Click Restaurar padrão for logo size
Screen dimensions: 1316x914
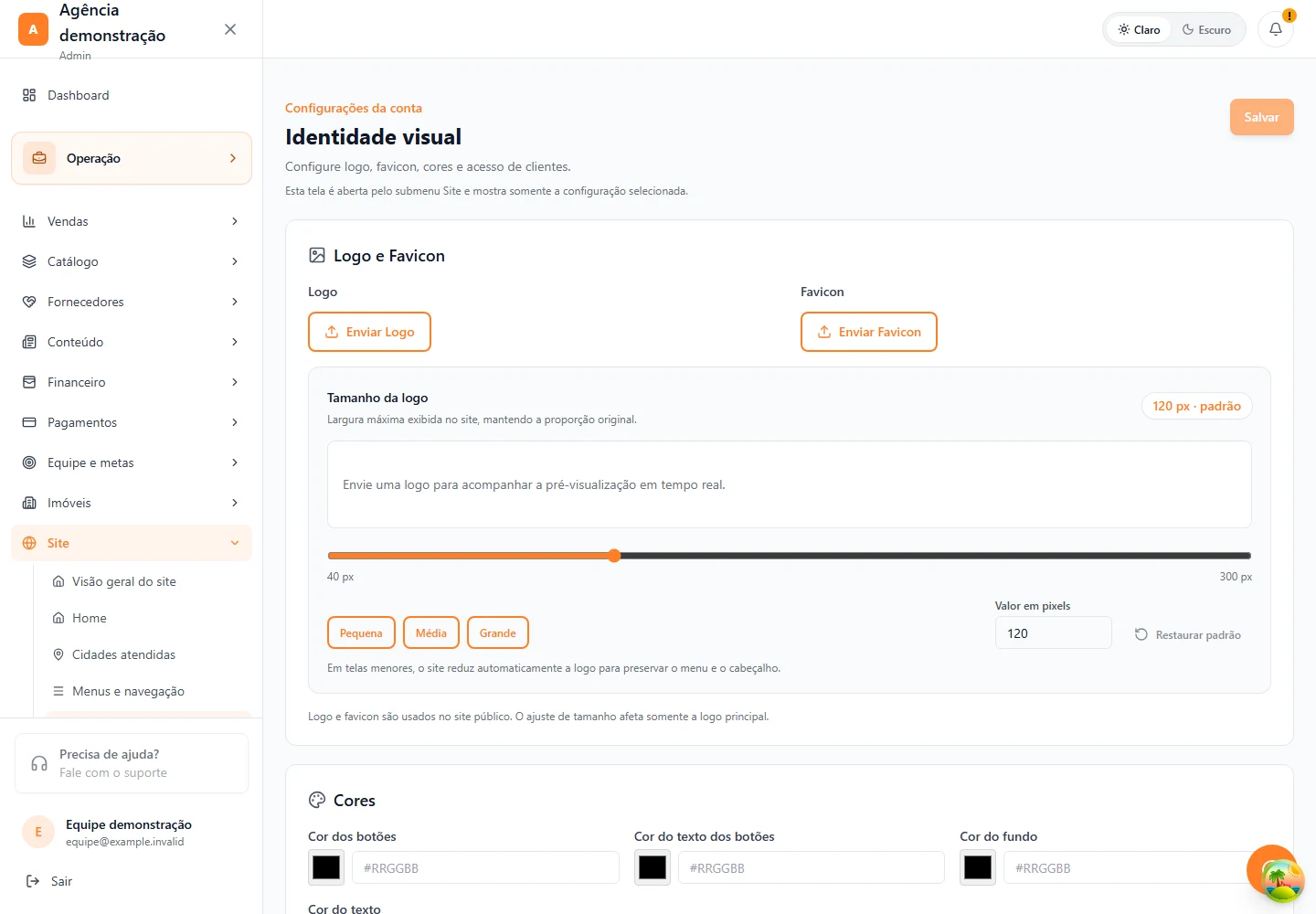click(x=1188, y=634)
